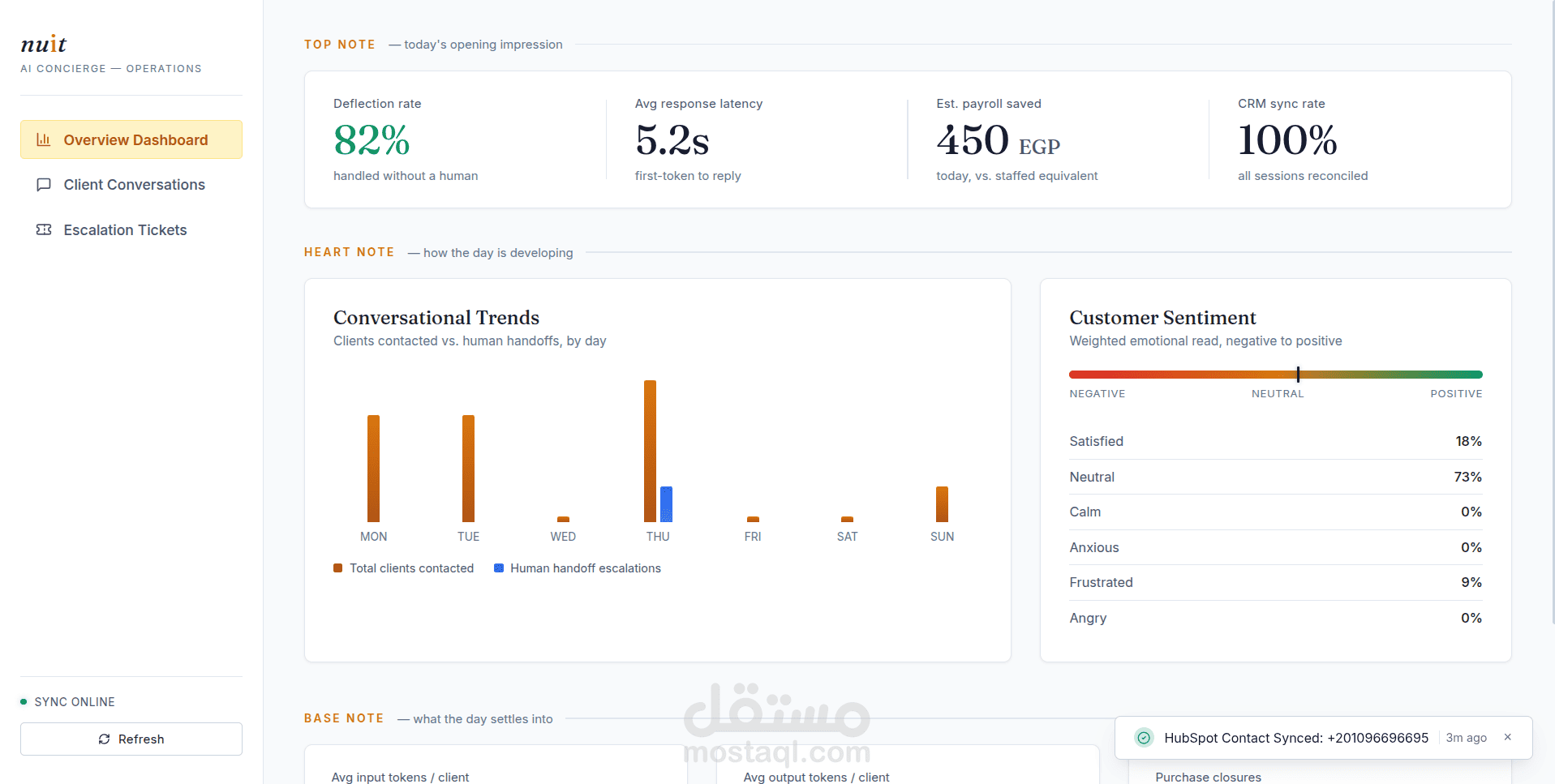Click the tall orange THU clients bar

650,451
